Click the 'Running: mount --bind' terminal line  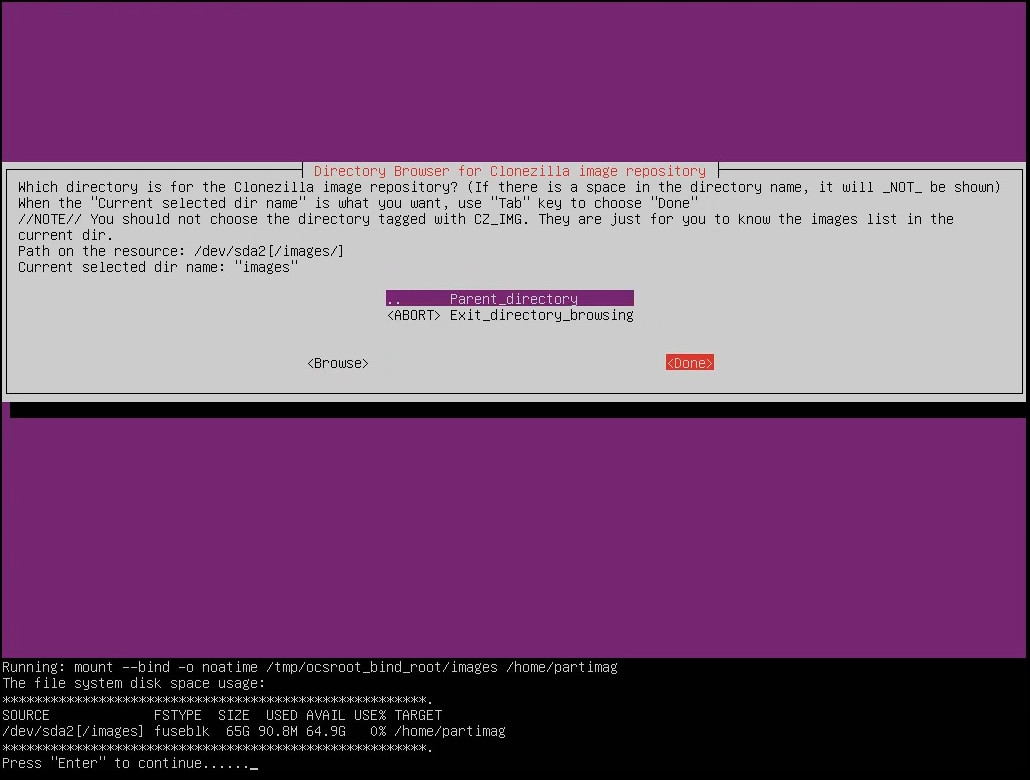[310, 667]
